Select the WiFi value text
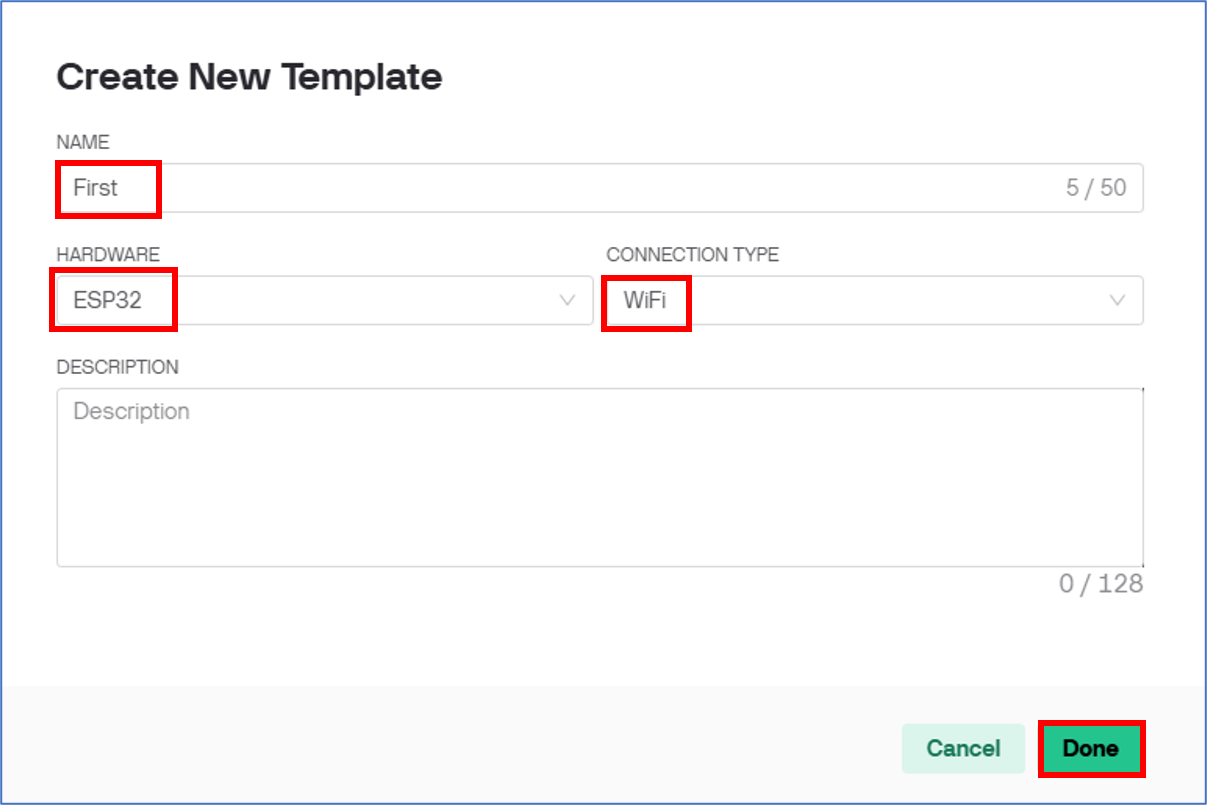Image resolution: width=1207 pixels, height=805 pixels. (645, 300)
